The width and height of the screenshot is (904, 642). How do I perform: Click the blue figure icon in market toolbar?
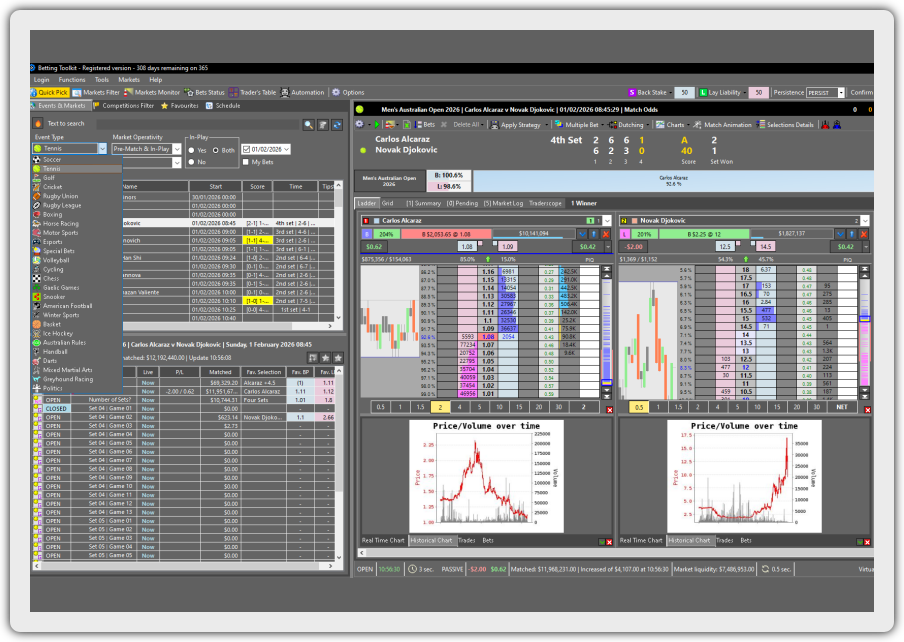pyautogui.click(x=837, y=124)
